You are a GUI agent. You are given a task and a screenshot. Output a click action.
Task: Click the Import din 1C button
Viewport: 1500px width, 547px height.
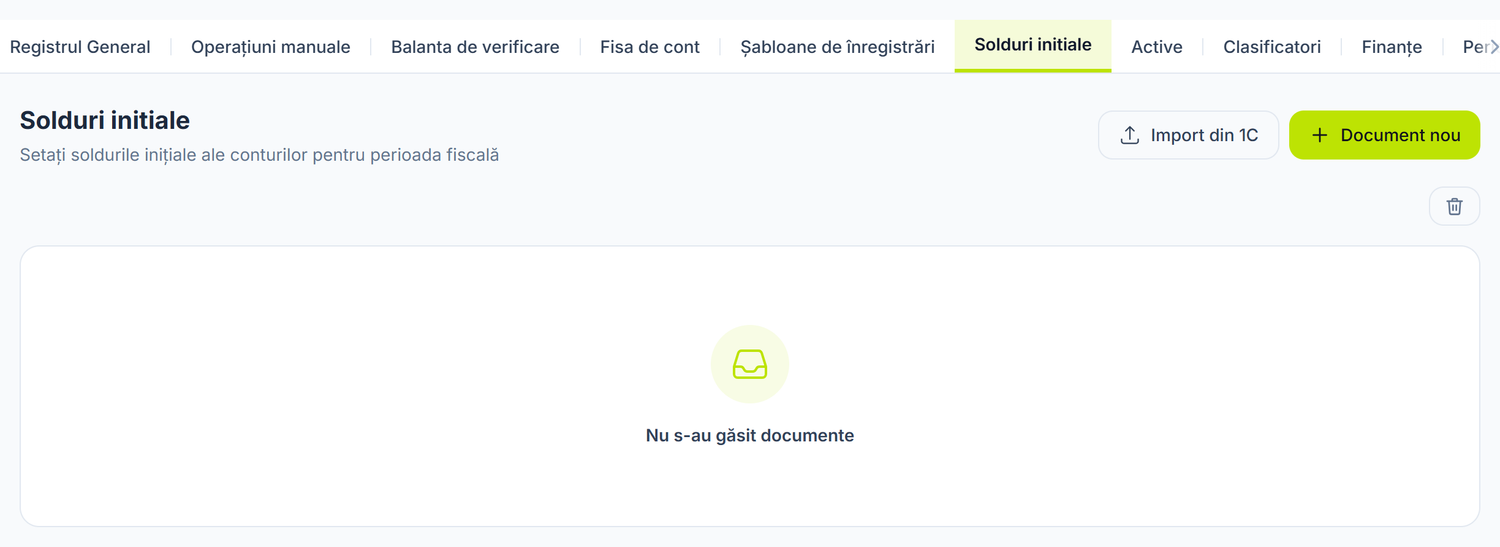[x=1188, y=135]
